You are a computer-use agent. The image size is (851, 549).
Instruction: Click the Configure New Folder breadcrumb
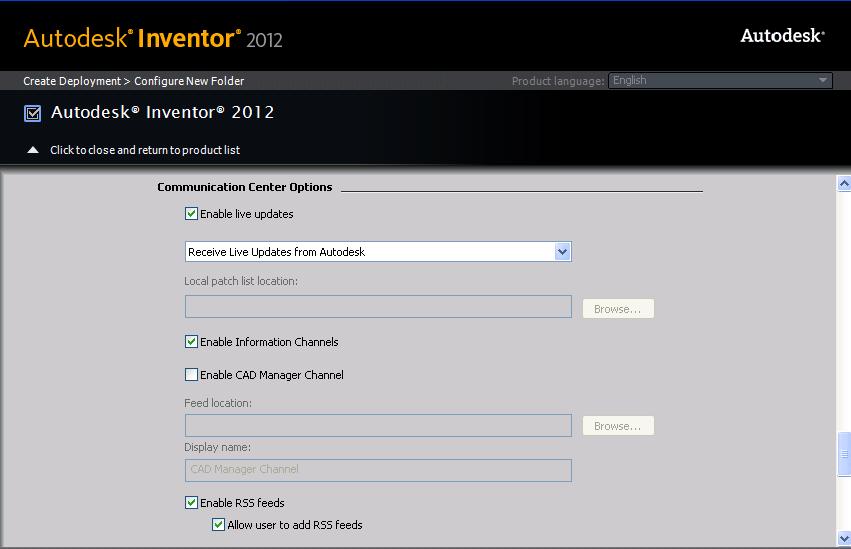189,81
